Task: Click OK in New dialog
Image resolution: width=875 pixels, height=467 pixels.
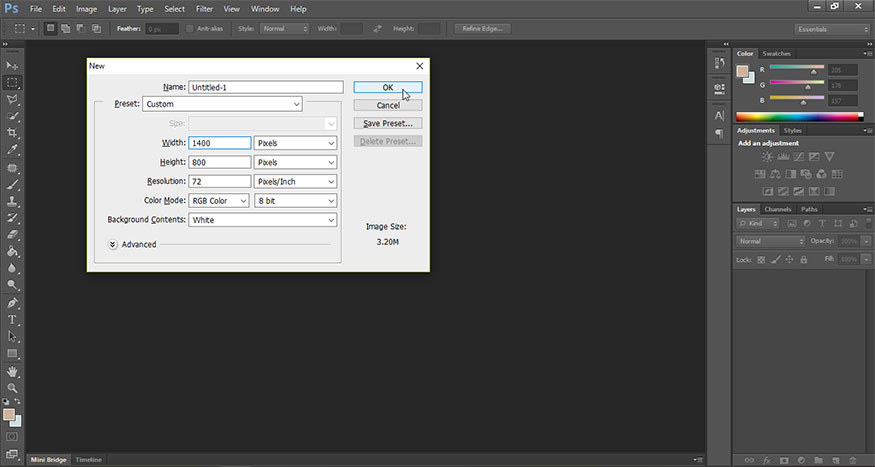Action: [388, 87]
